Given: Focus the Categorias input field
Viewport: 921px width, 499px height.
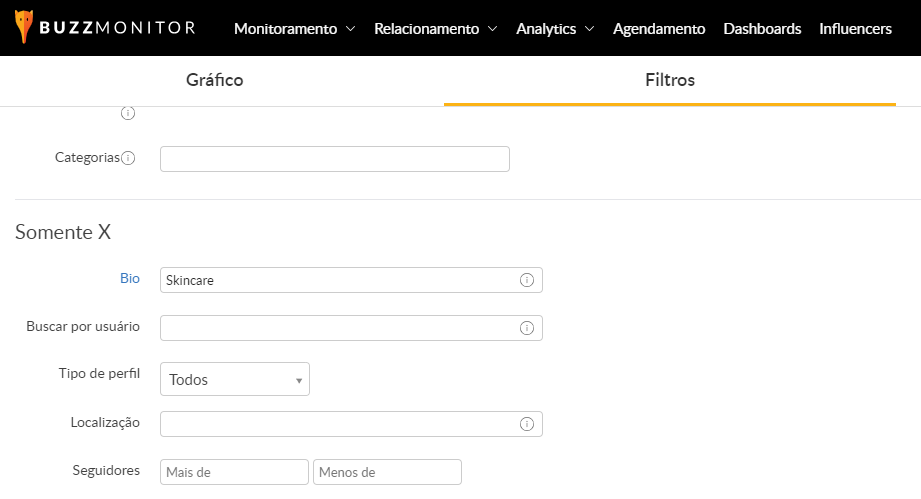Looking at the screenshot, I should click(335, 159).
